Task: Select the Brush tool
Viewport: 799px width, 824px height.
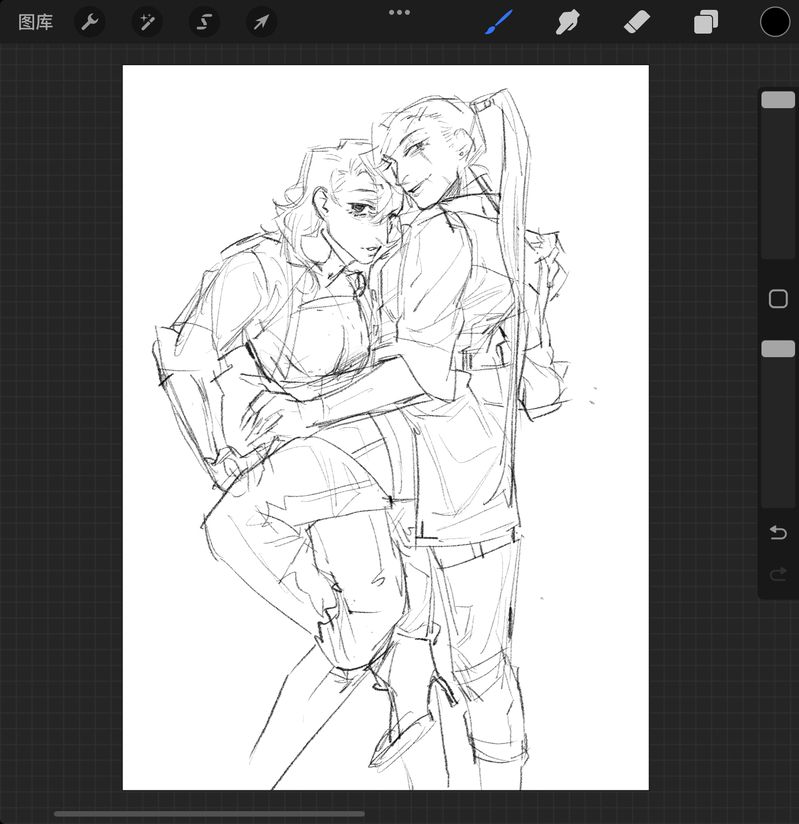Action: (498, 22)
